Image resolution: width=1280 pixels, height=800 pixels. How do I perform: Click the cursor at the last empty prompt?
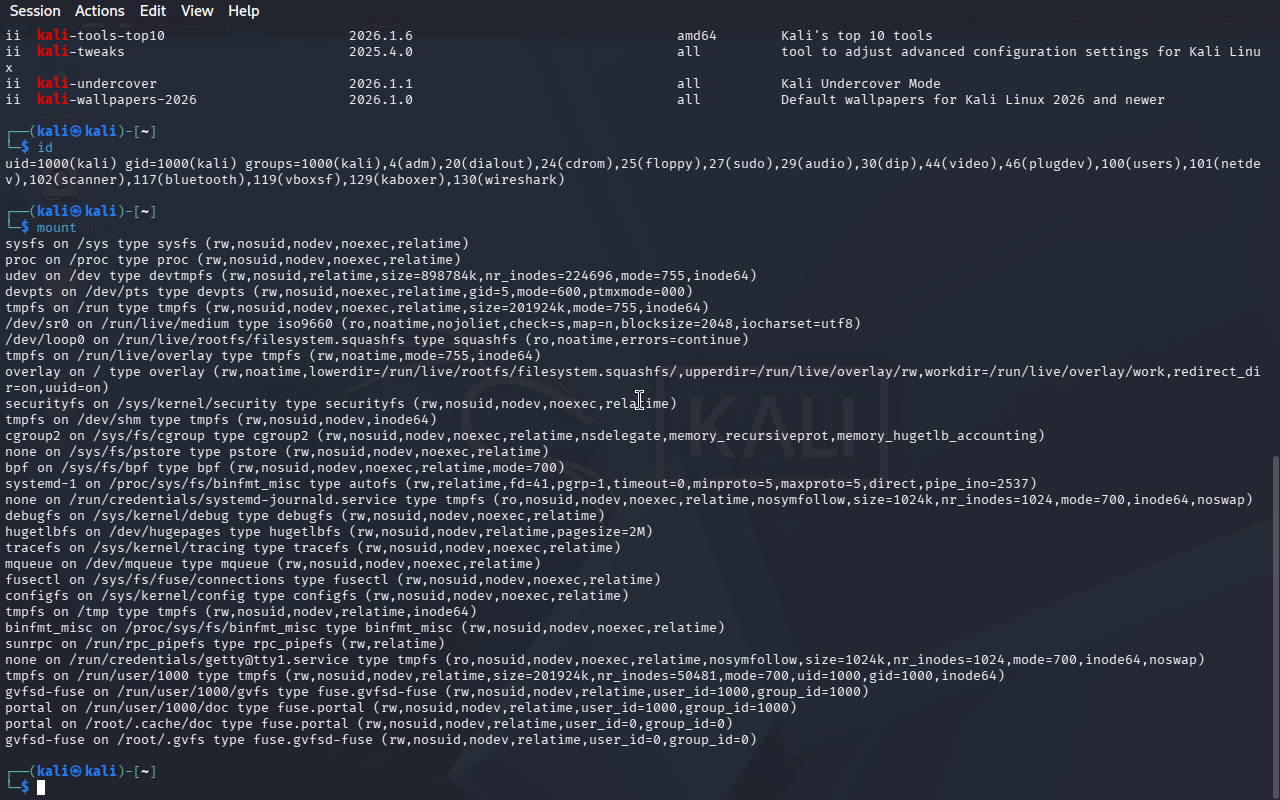tap(41, 788)
